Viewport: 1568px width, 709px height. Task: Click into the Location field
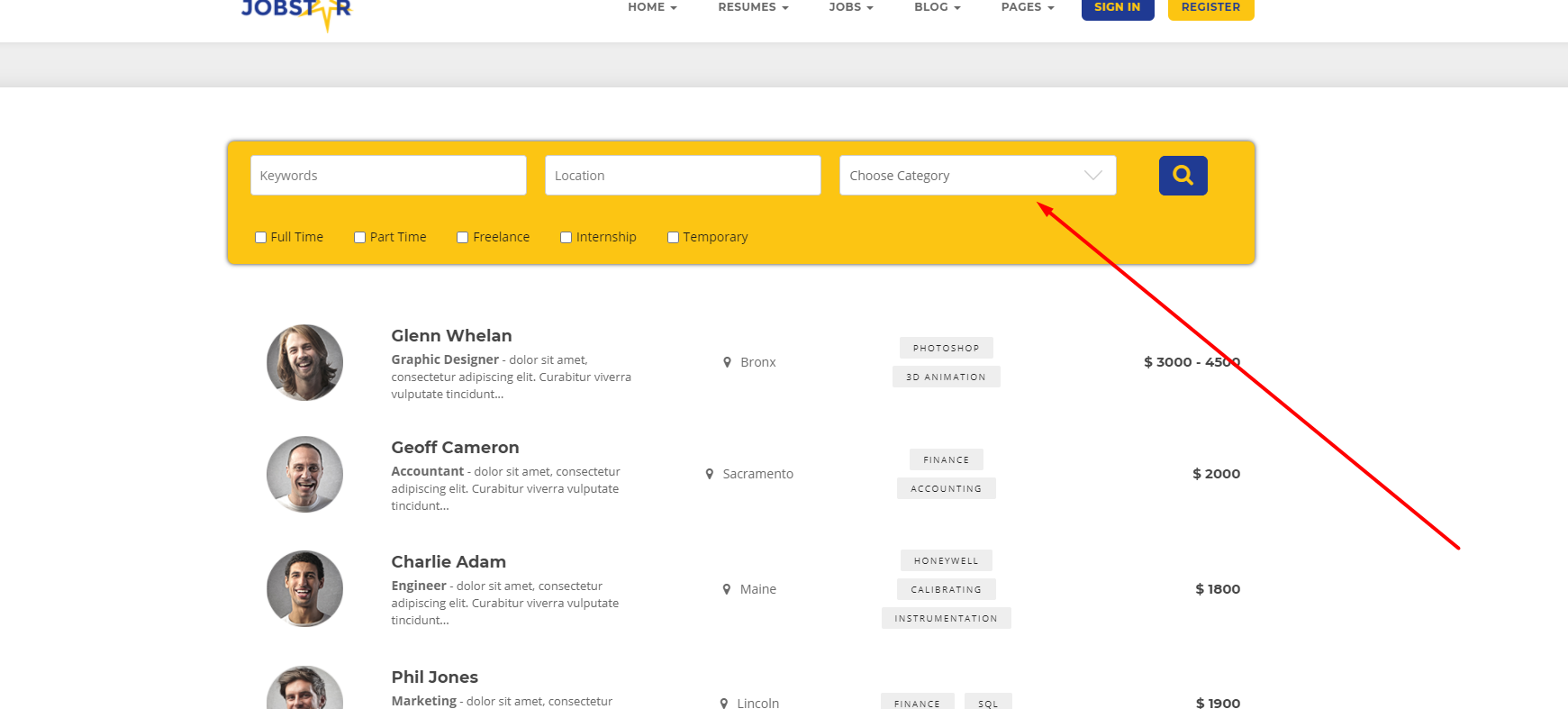[683, 176]
